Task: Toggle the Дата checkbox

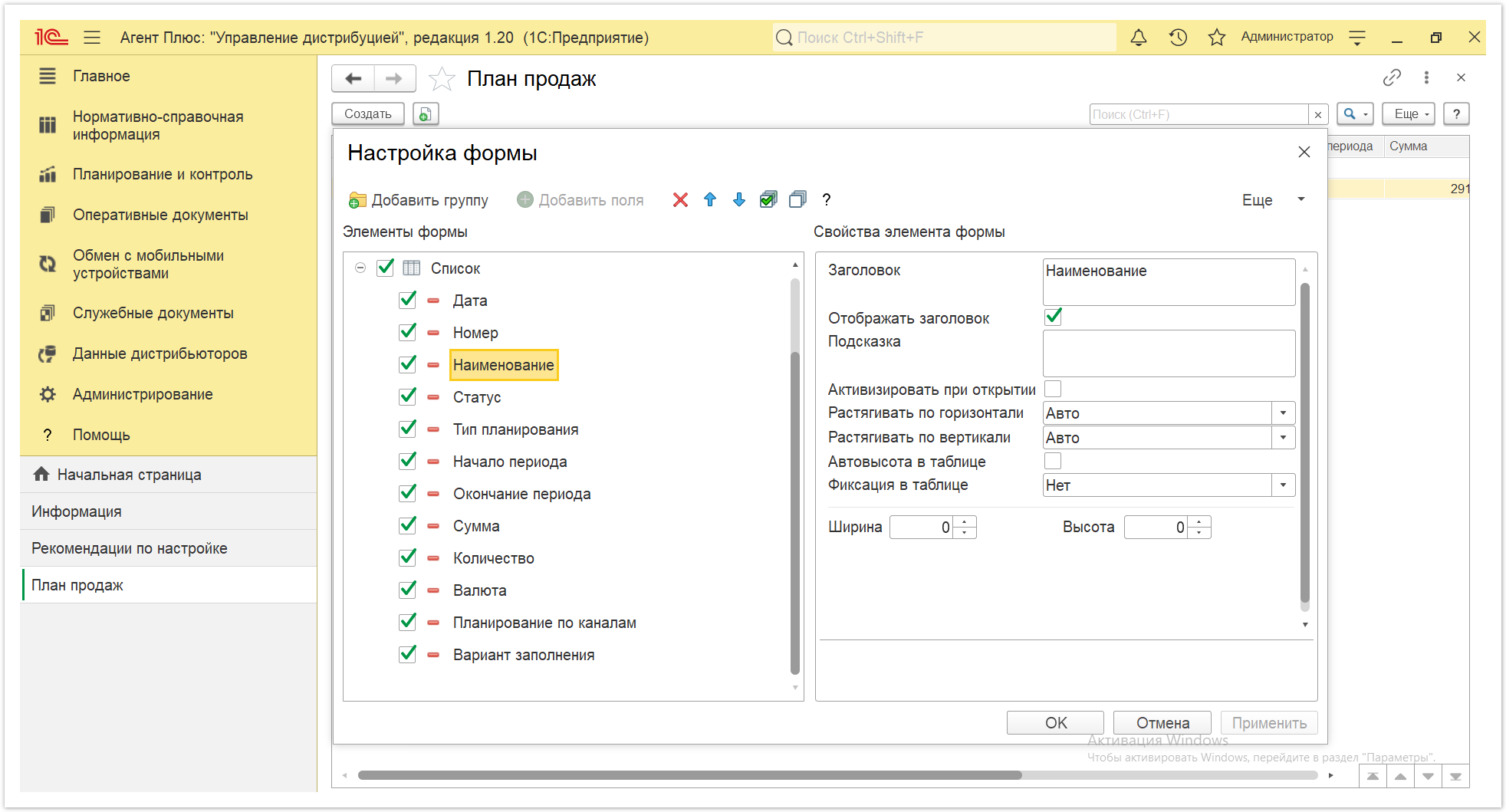Action: [x=408, y=300]
